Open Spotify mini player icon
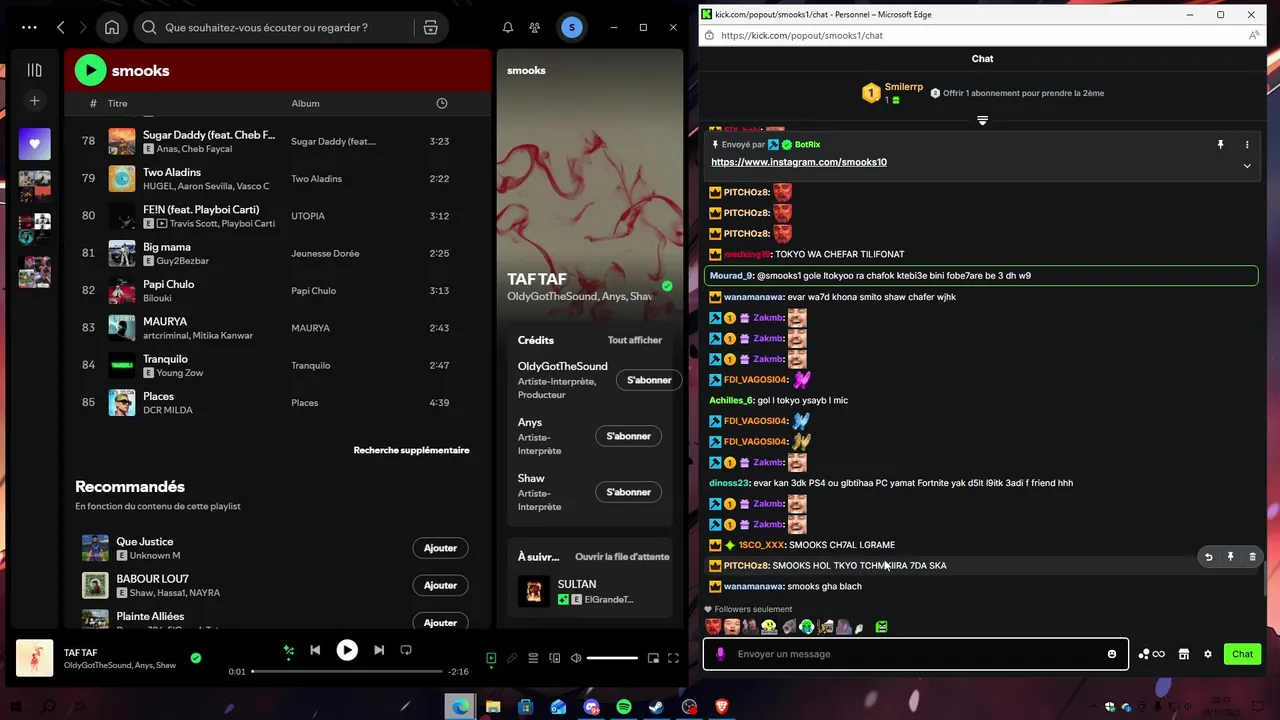 [x=653, y=658]
